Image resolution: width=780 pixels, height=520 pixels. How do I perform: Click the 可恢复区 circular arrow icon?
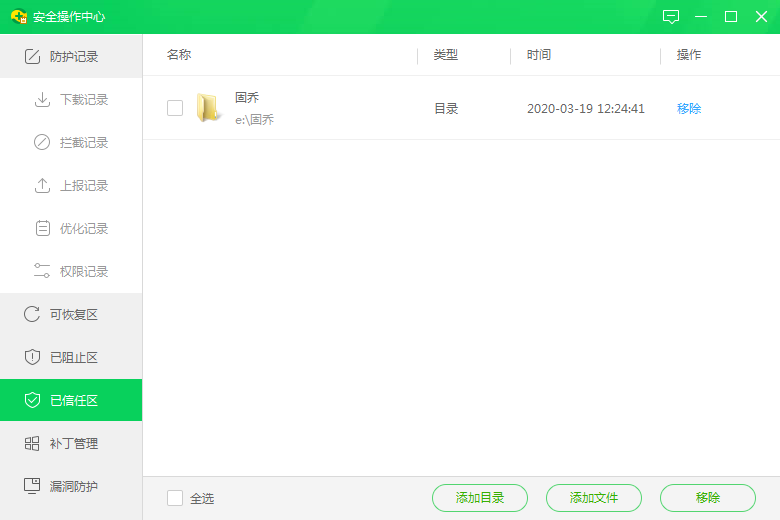pos(32,314)
